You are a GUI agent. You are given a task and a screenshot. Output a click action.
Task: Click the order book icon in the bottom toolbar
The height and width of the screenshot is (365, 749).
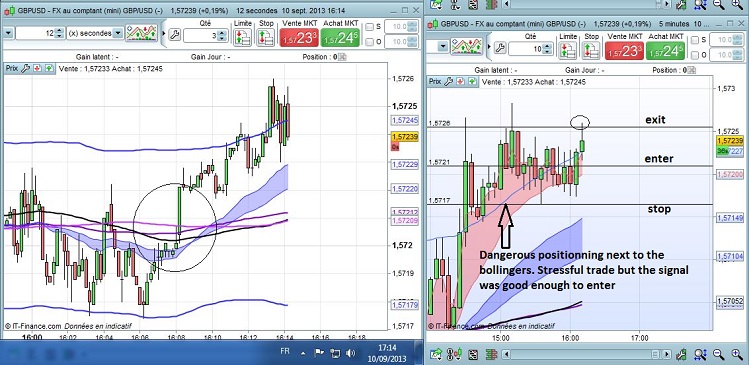click(x=492, y=354)
